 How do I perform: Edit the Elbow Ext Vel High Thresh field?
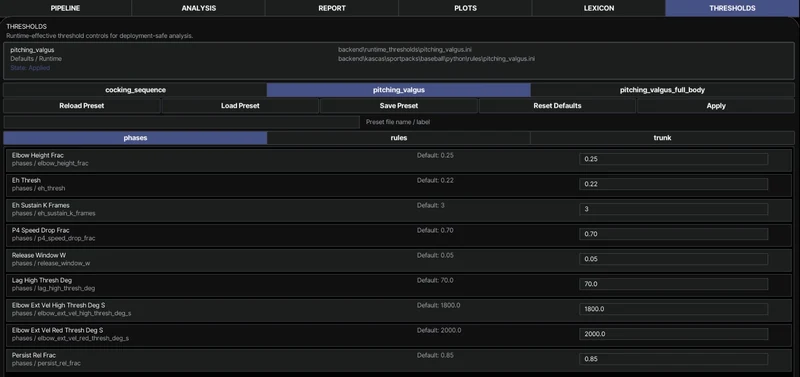(x=673, y=309)
